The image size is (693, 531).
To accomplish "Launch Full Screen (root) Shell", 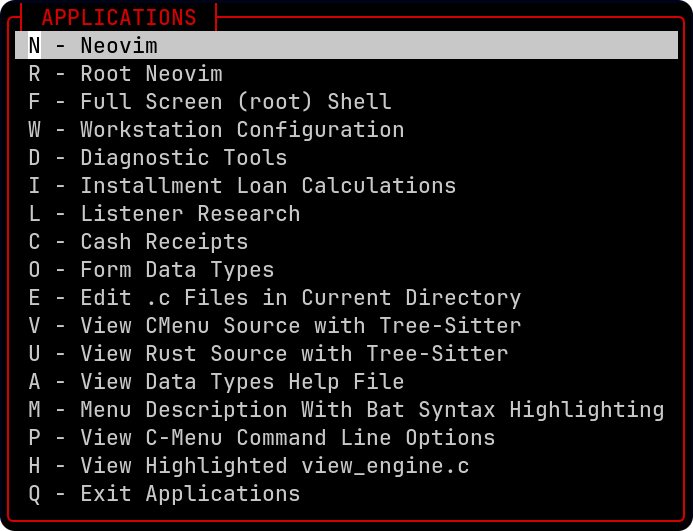I will click(x=235, y=102).
